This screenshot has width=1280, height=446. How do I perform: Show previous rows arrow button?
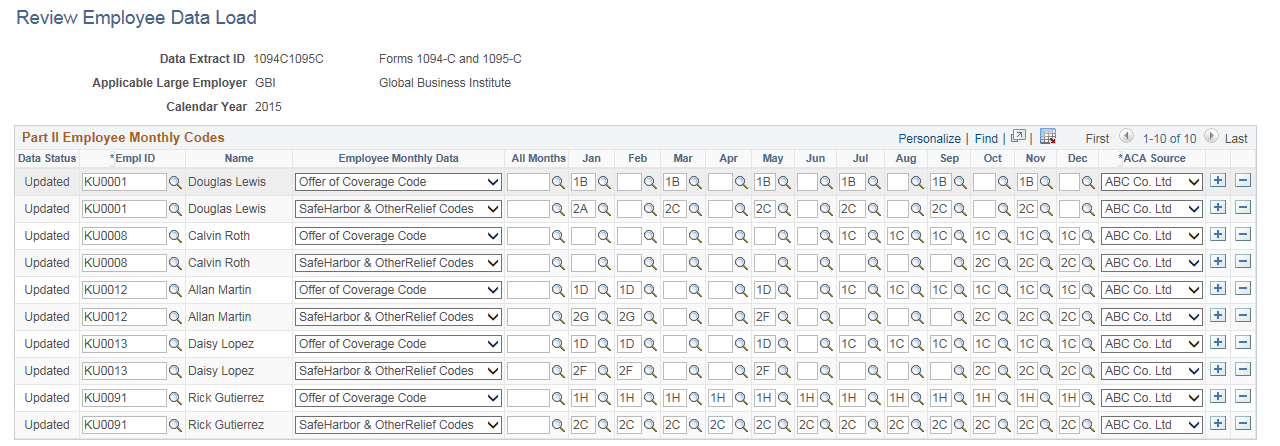pyautogui.click(x=1126, y=137)
